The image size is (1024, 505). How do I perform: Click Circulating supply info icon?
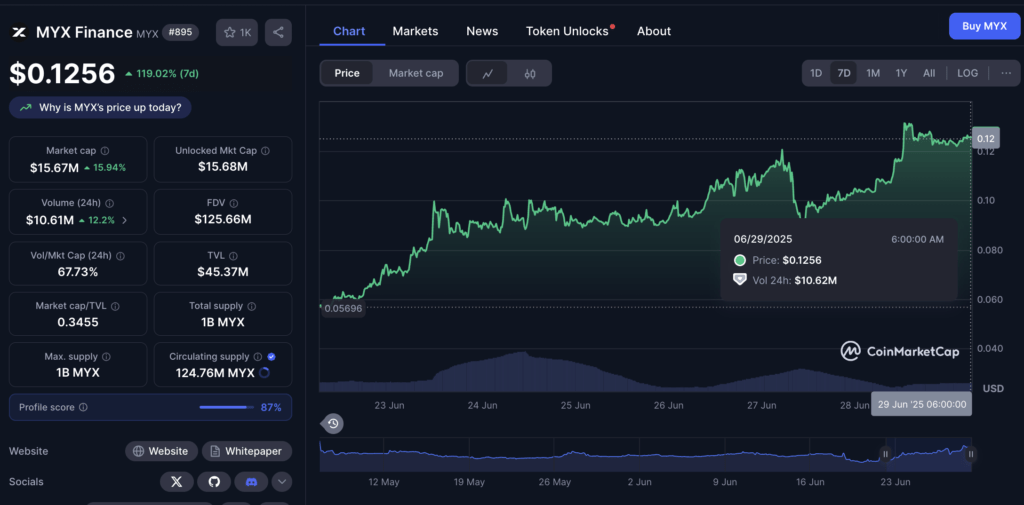[258, 357]
